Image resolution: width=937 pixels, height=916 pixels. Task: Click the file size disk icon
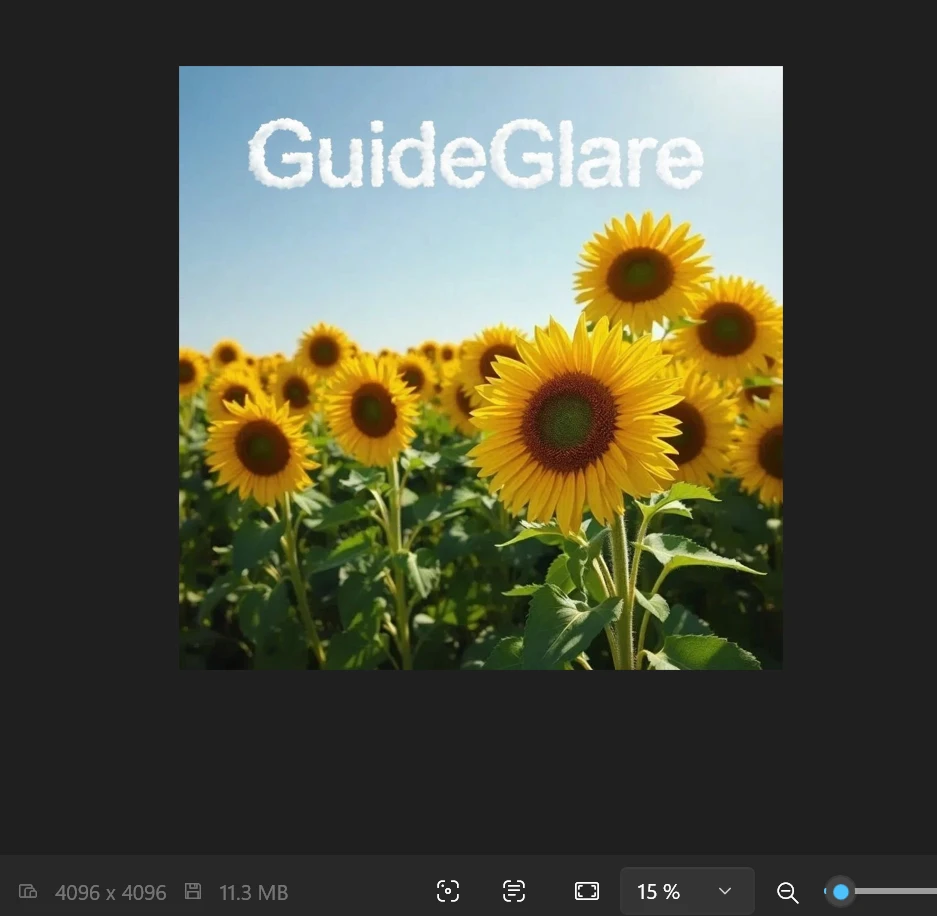pyautogui.click(x=194, y=891)
